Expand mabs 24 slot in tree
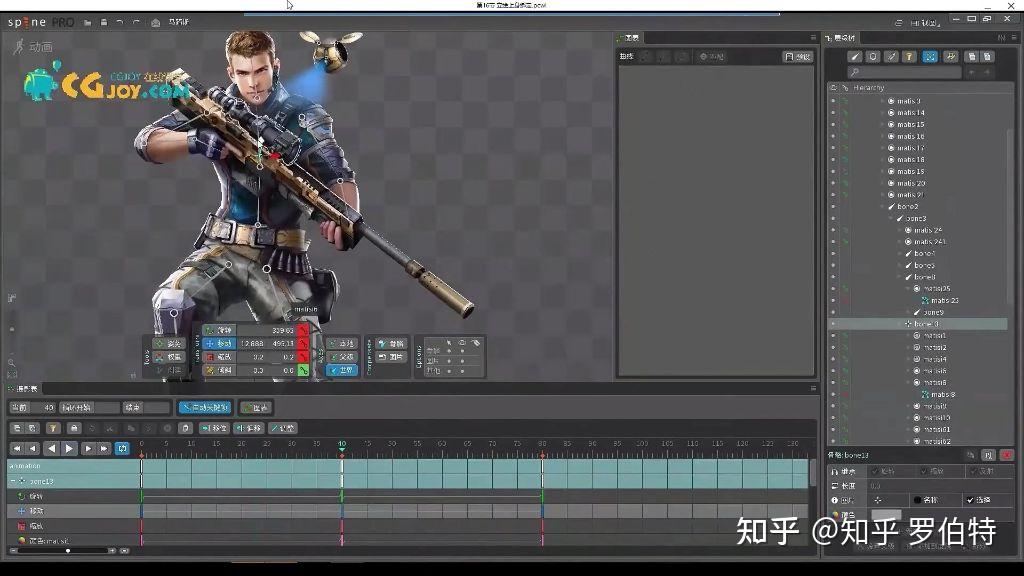 (900, 230)
